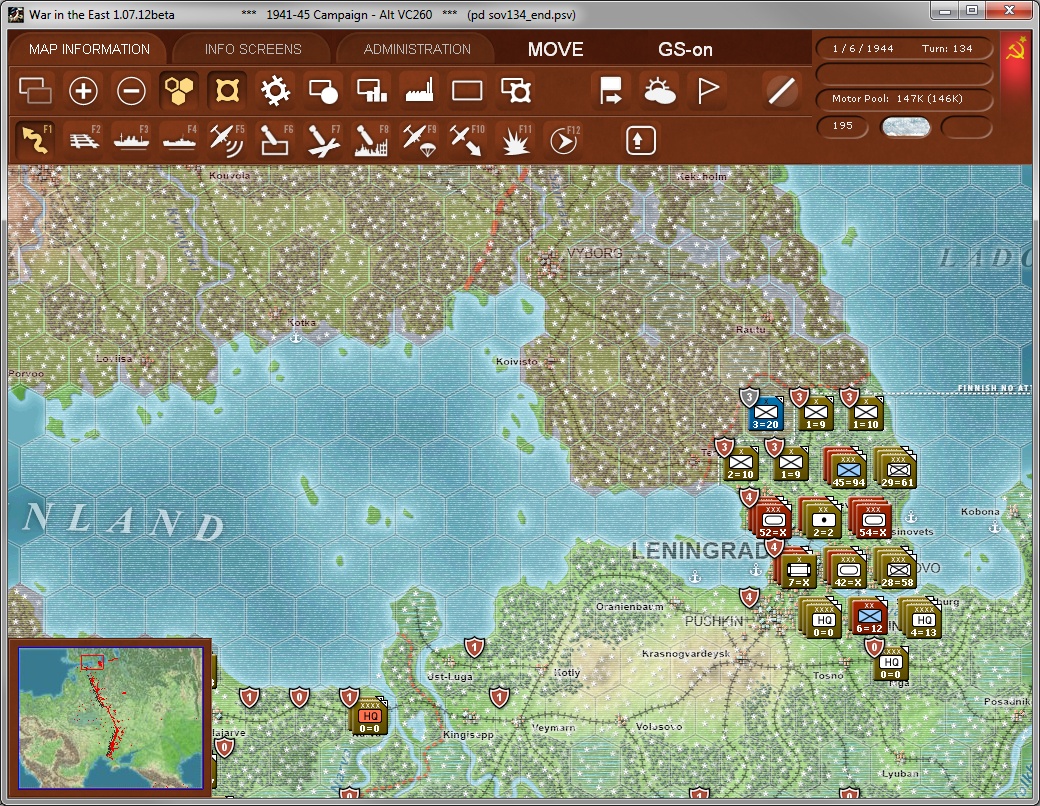Click the Kotka town label
The image size is (1040, 806).
tap(301, 322)
